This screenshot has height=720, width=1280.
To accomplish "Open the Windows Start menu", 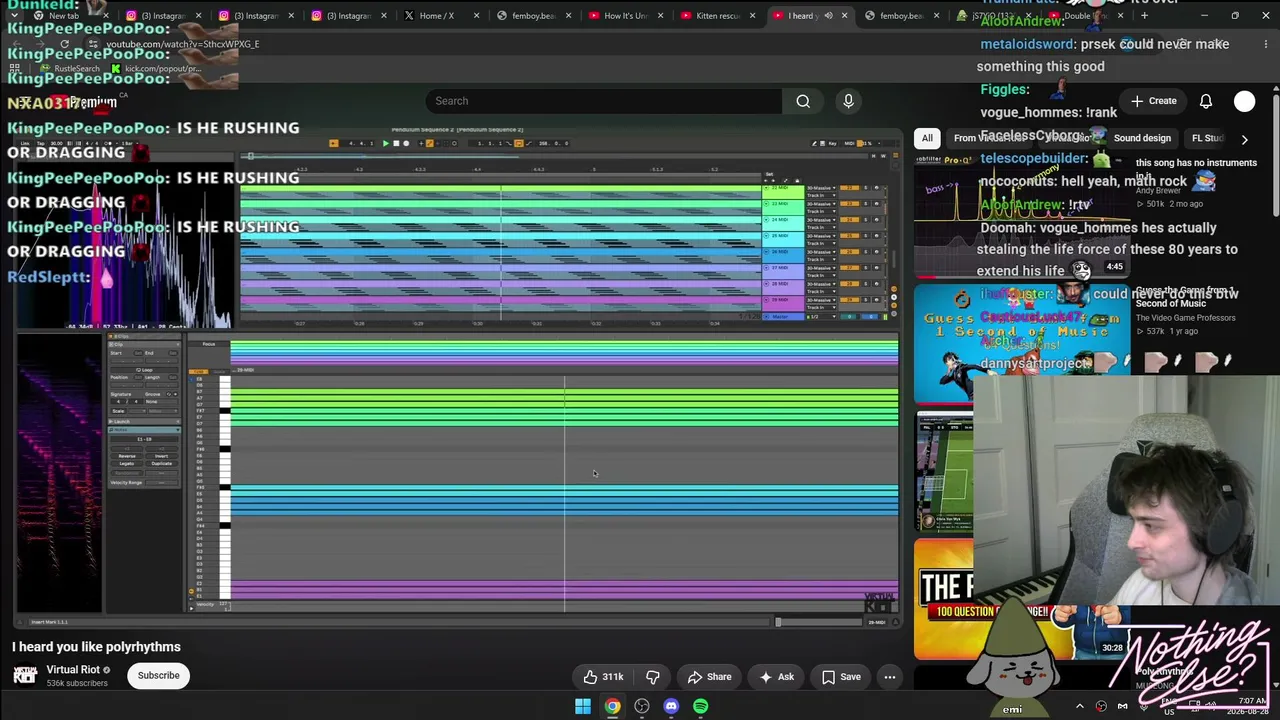I will pos(583,707).
